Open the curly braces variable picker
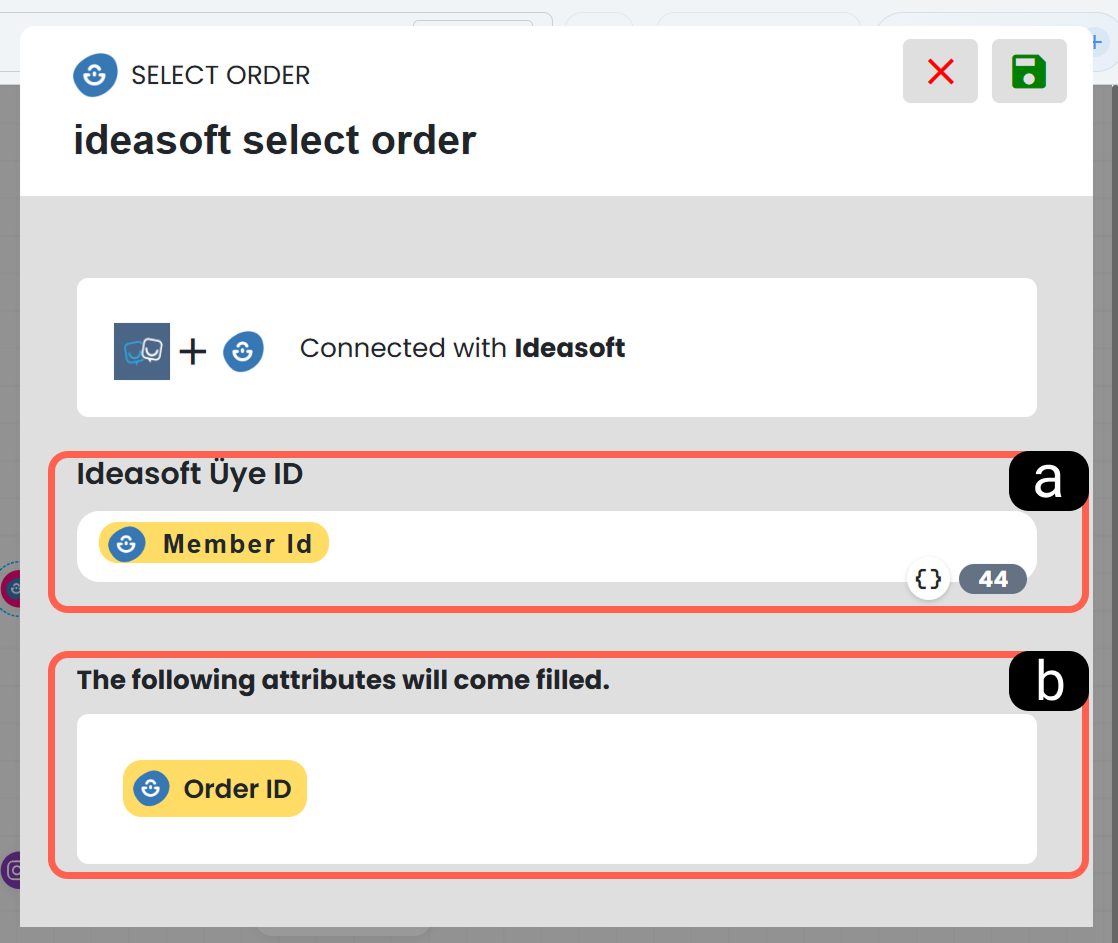Screen dimensions: 1118x943 click(928, 579)
